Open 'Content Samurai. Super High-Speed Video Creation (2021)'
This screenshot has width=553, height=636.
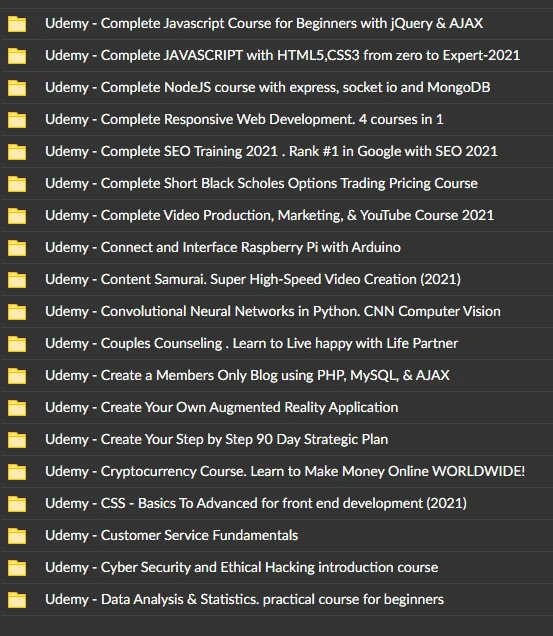[281, 279]
